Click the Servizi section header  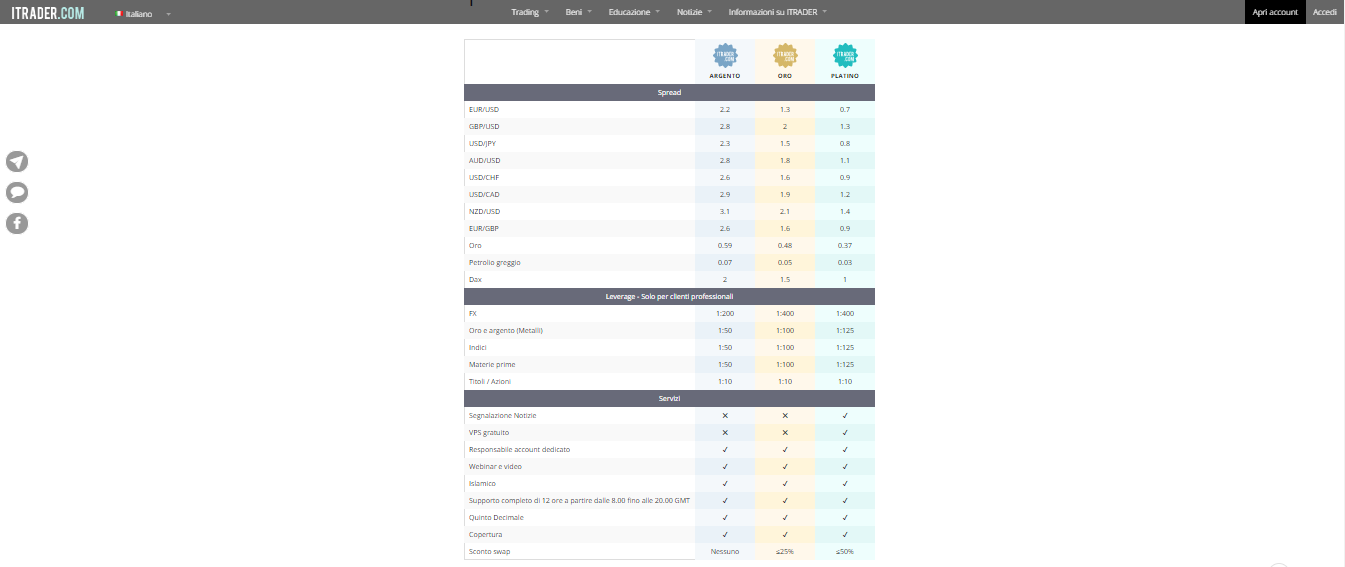[669, 398]
